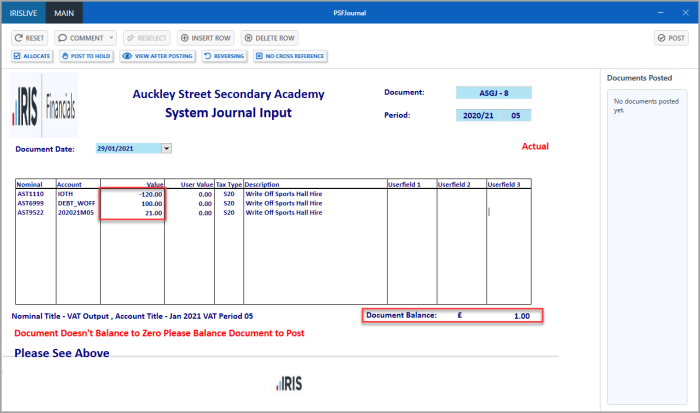Click the Document field ASGJ - 8

tap(493, 93)
